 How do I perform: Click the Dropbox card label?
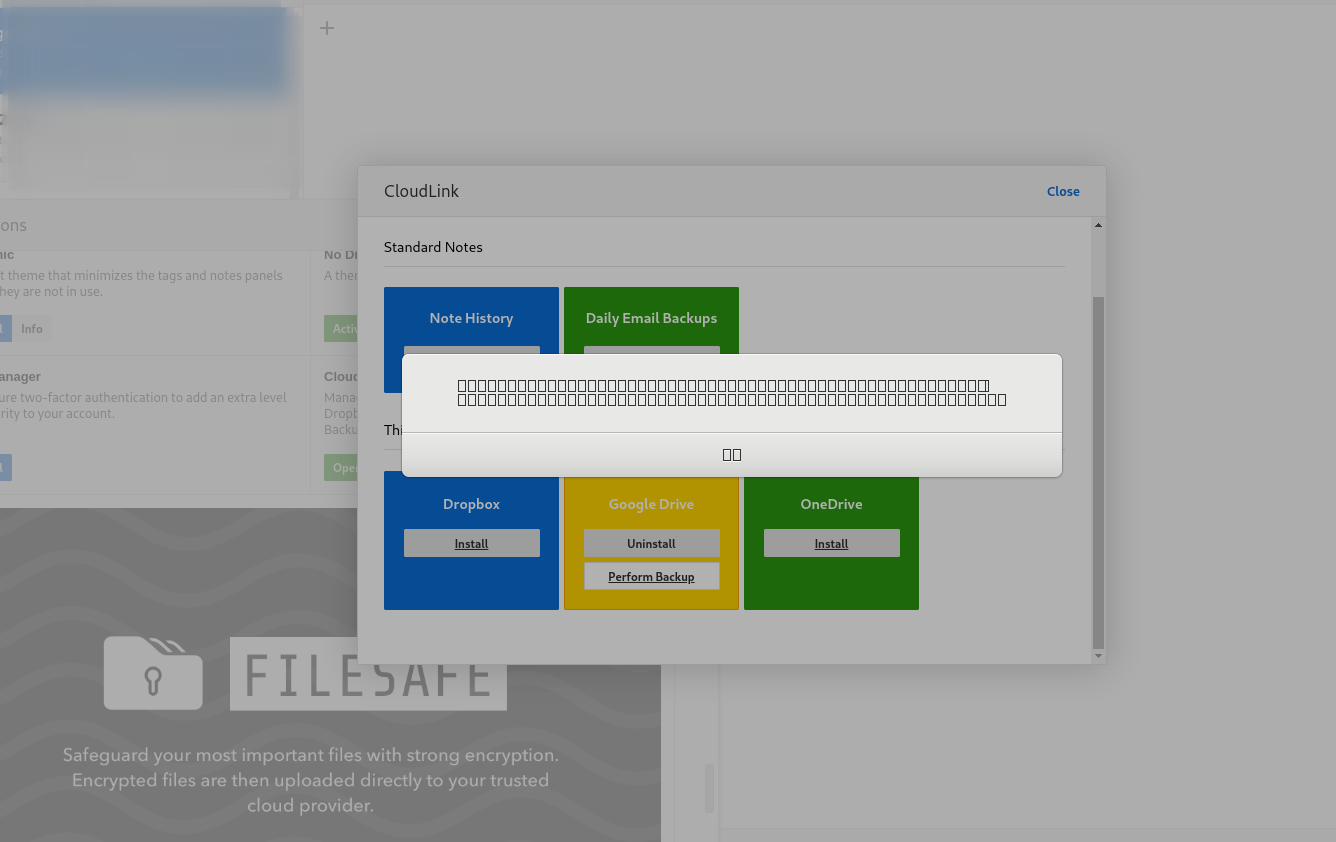coord(472,504)
